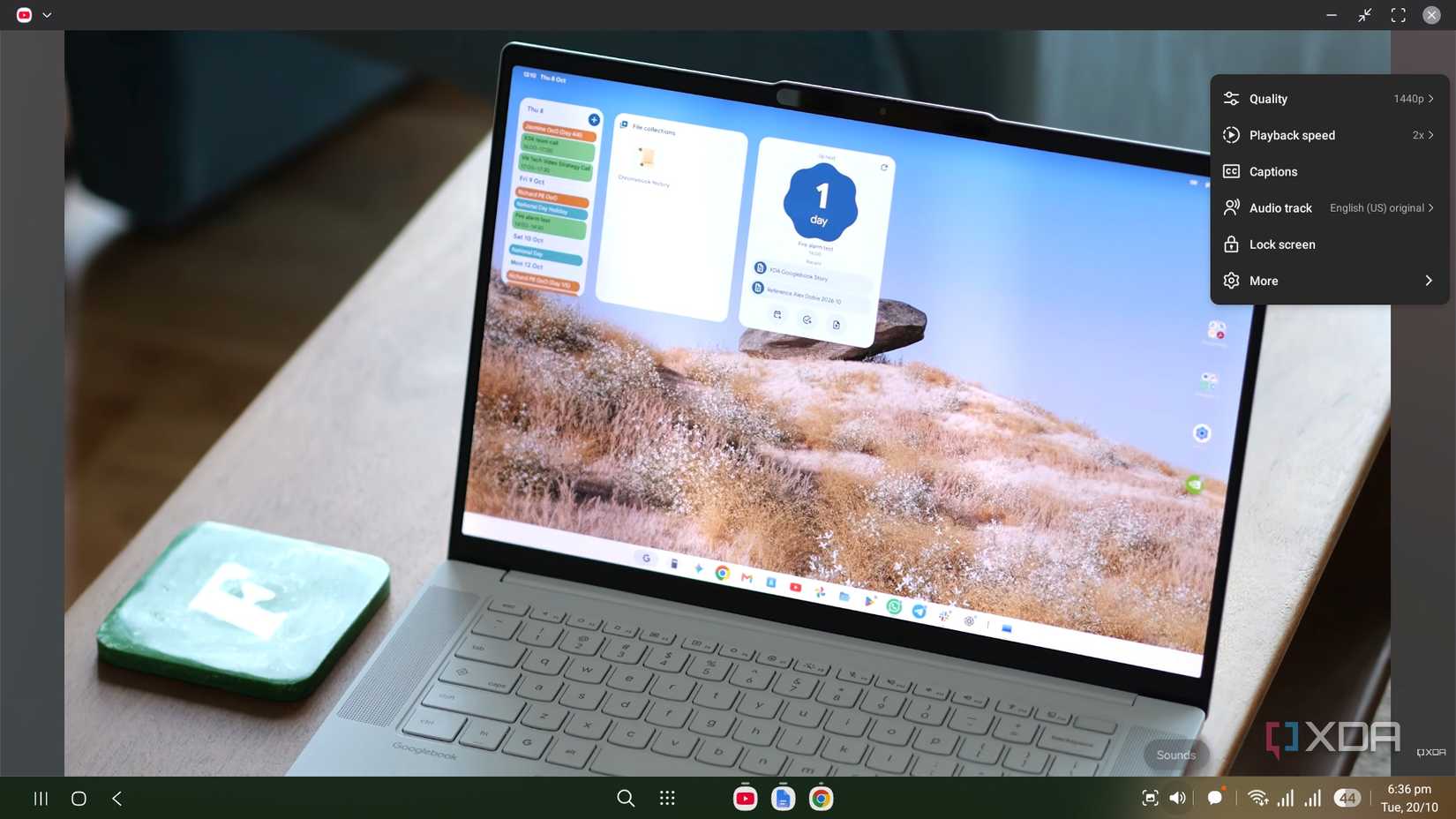The image size is (1456, 819).
Task: Click the collapse arrows window icon
Action: click(1365, 15)
